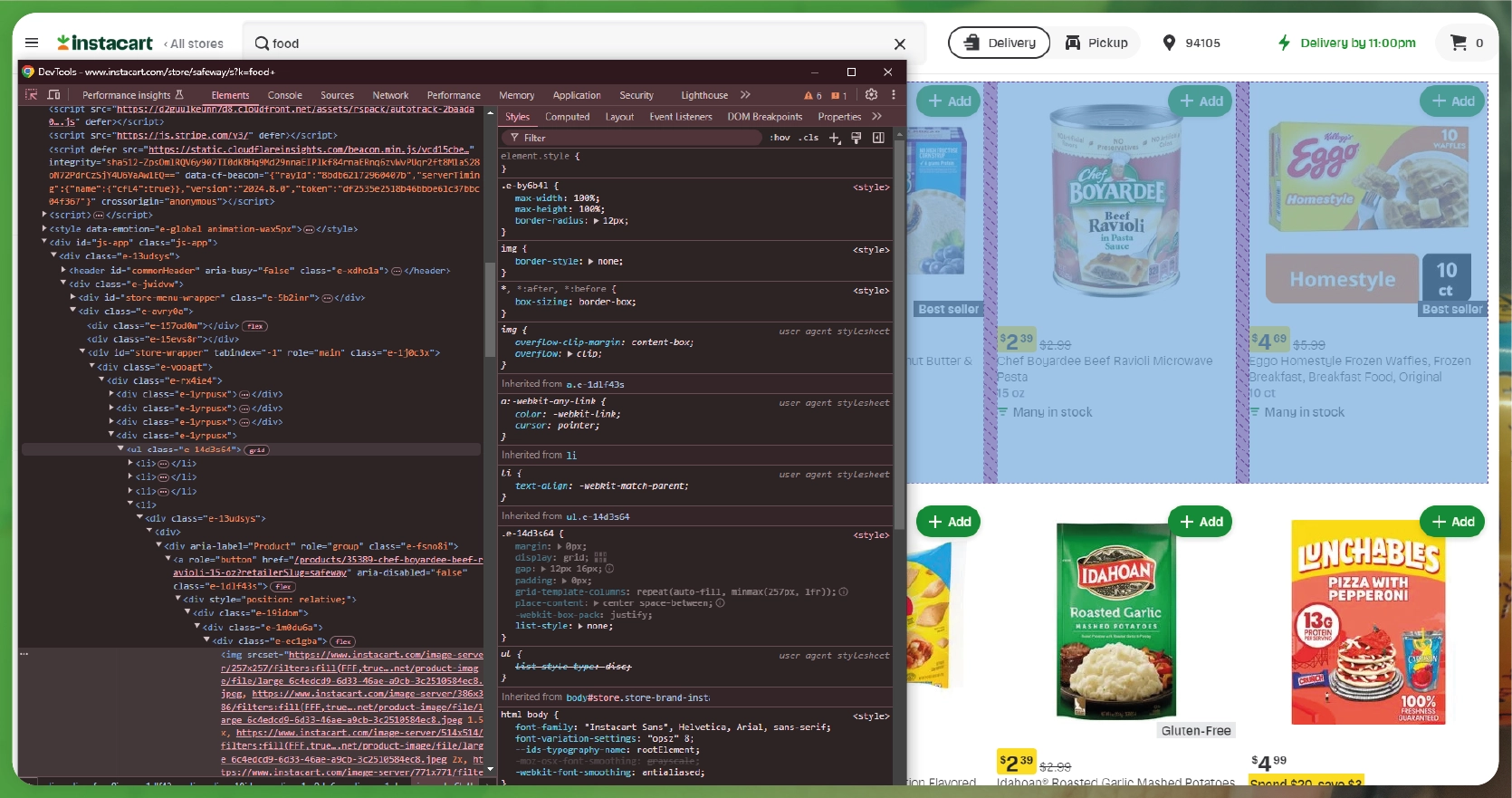Add Lunchables Pizza with Pepperoni to cart
The height and width of the screenshot is (798, 1512).
click(1453, 522)
